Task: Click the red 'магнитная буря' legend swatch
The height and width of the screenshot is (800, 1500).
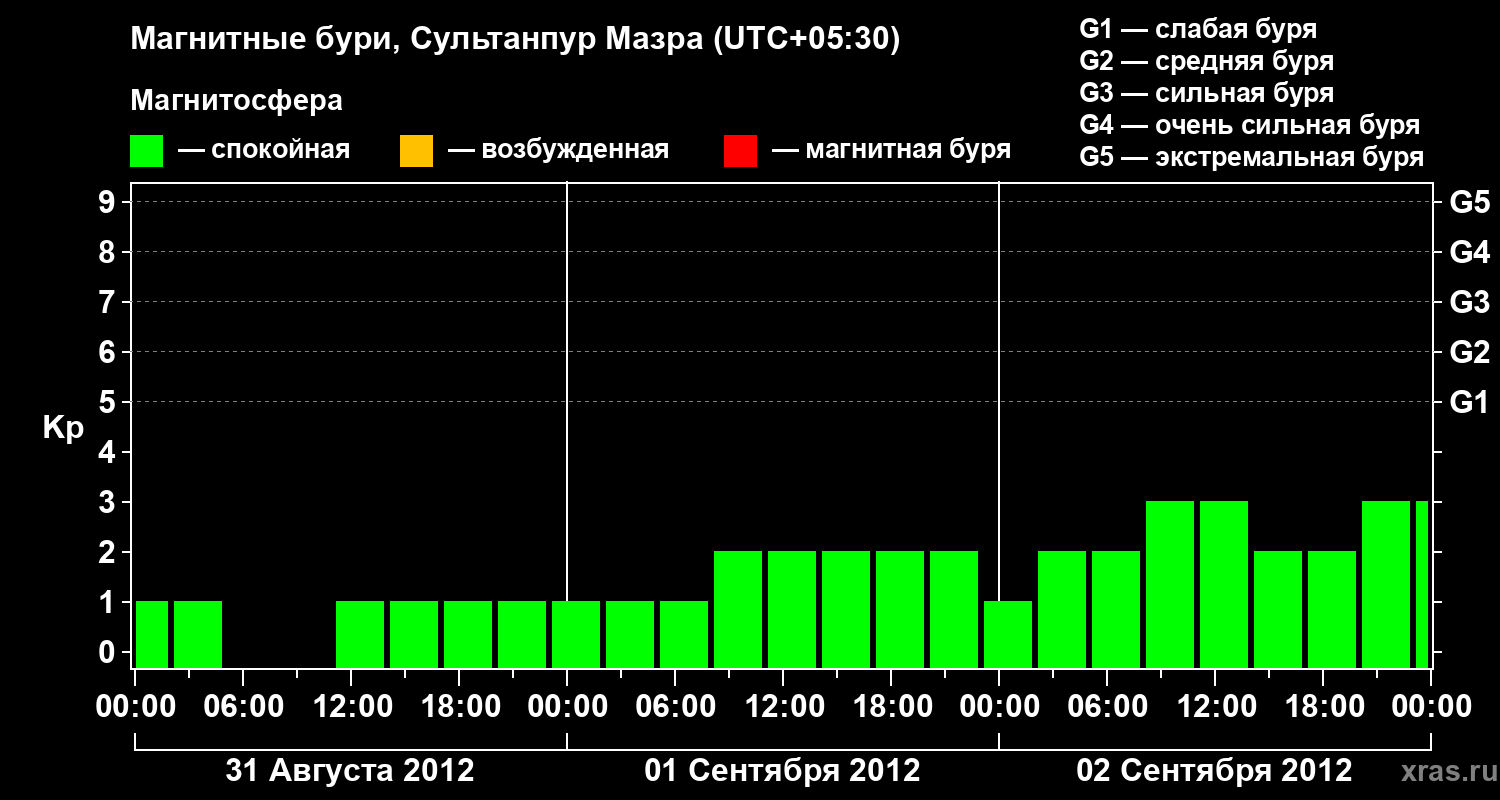Action: tap(740, 151)
